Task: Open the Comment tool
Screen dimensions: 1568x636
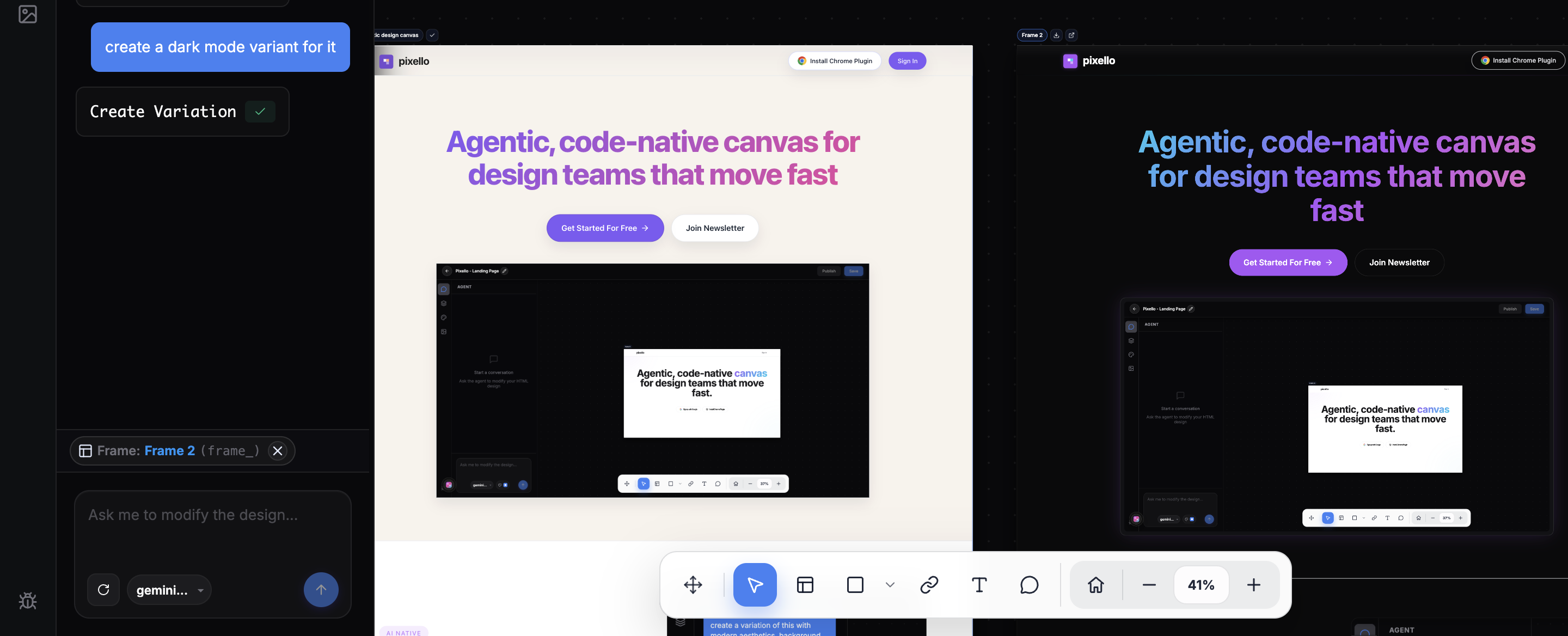Action: 1030,585
